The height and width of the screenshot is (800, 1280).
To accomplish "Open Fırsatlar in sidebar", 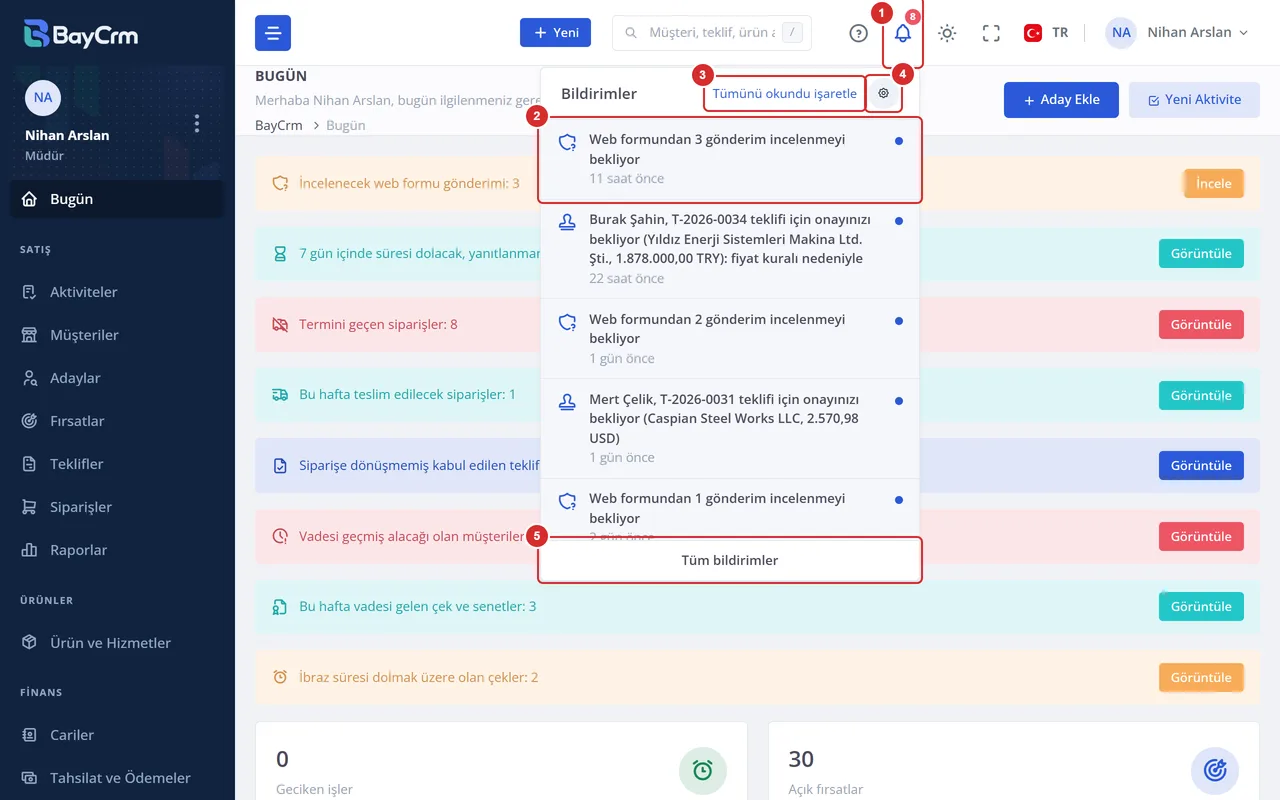I will tap(117, 421).
